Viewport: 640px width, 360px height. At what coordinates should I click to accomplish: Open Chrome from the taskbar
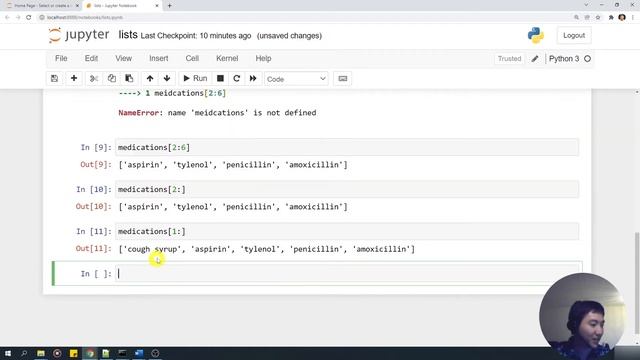coord(90,353)
